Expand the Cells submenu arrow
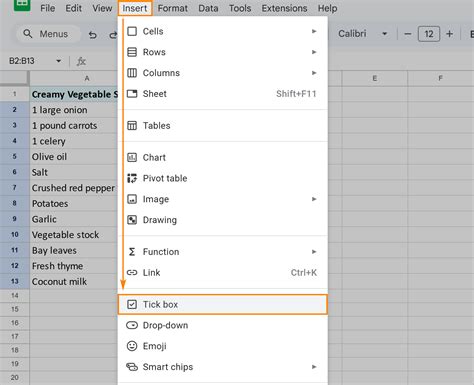474x385 pixels. click(x=314, y=31)
